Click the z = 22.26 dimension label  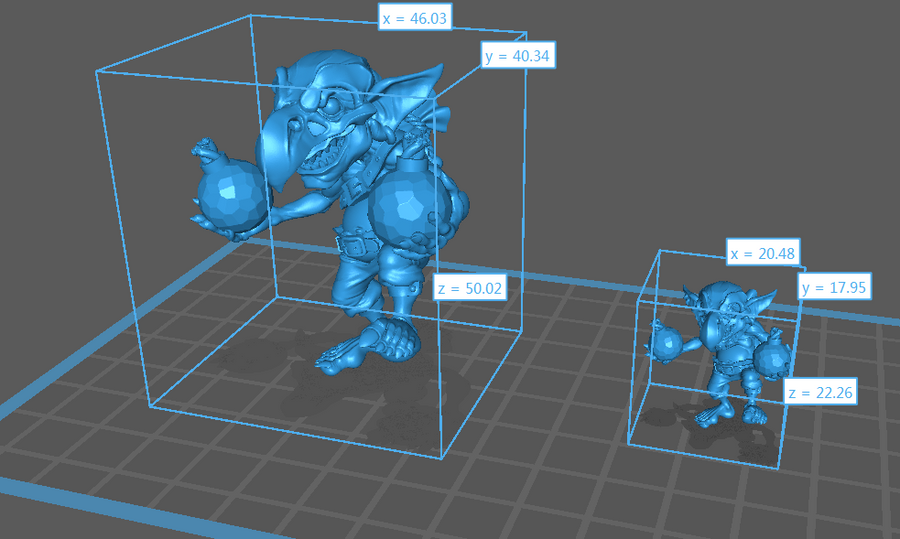[820, 393]
